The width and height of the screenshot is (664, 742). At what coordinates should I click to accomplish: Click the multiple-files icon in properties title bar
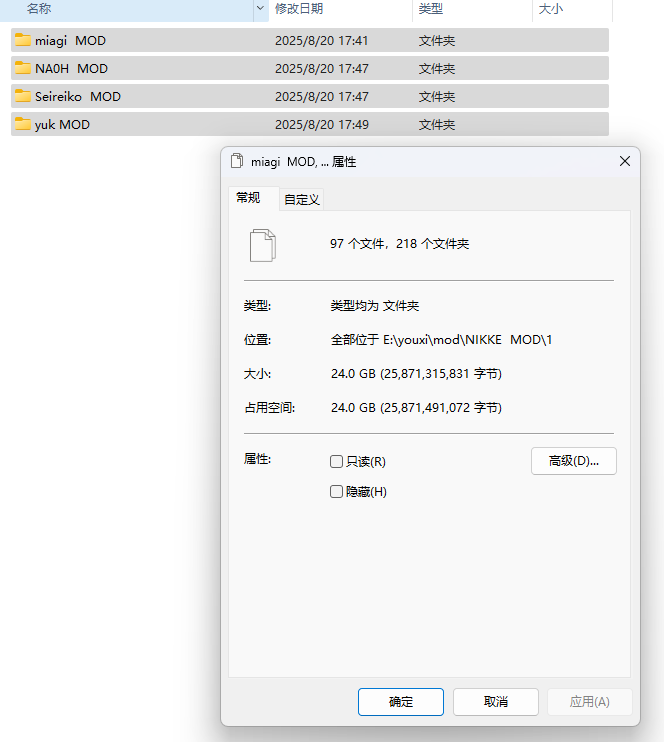click(x=237, y=161)
